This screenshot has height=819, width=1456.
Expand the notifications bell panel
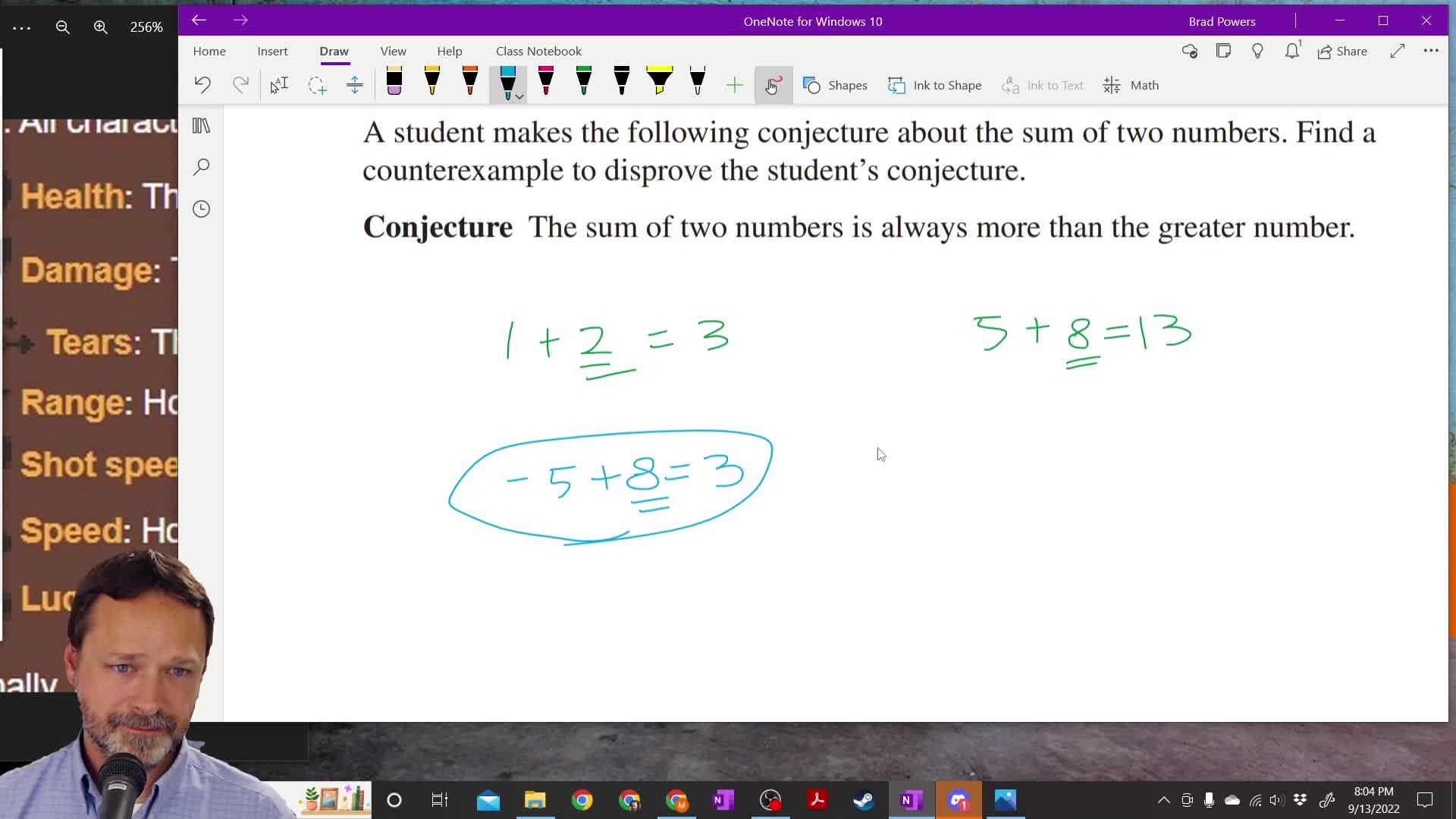1291,51
